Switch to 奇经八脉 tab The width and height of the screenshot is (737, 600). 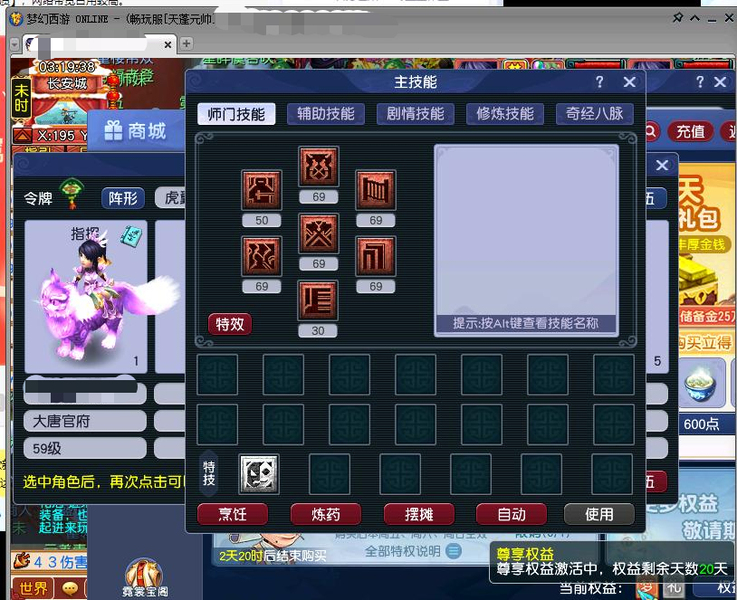[x=595, y=114]
